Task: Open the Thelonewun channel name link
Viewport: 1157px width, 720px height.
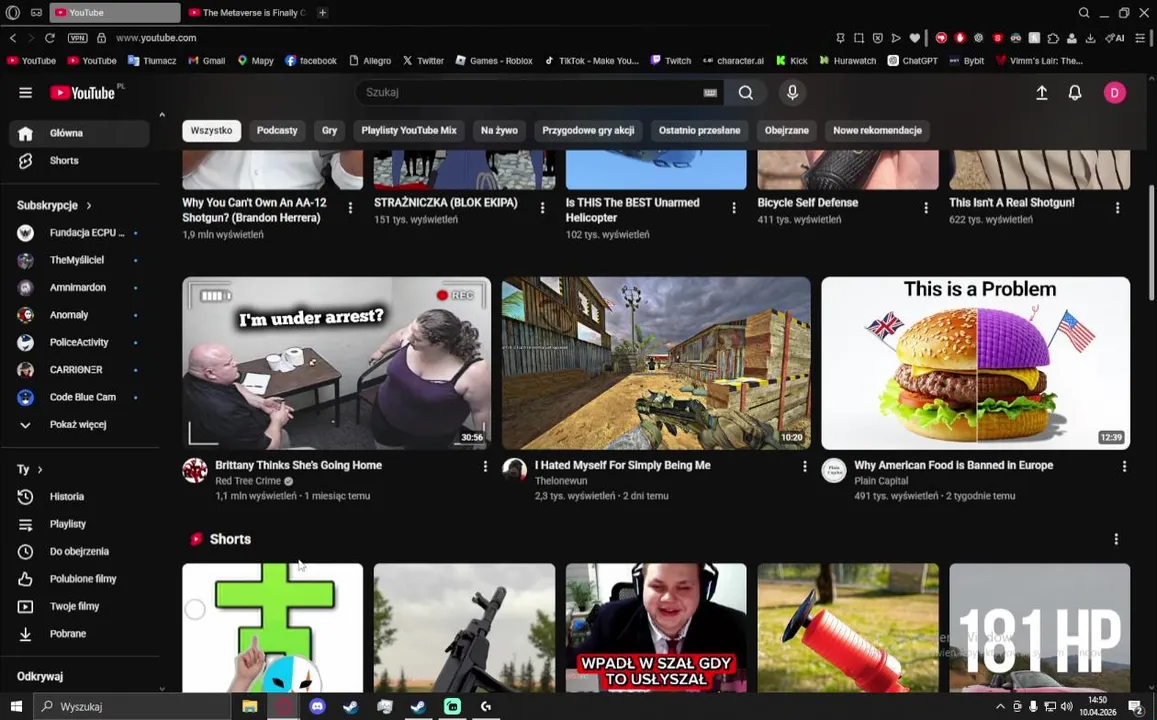Action: [561, 481]
